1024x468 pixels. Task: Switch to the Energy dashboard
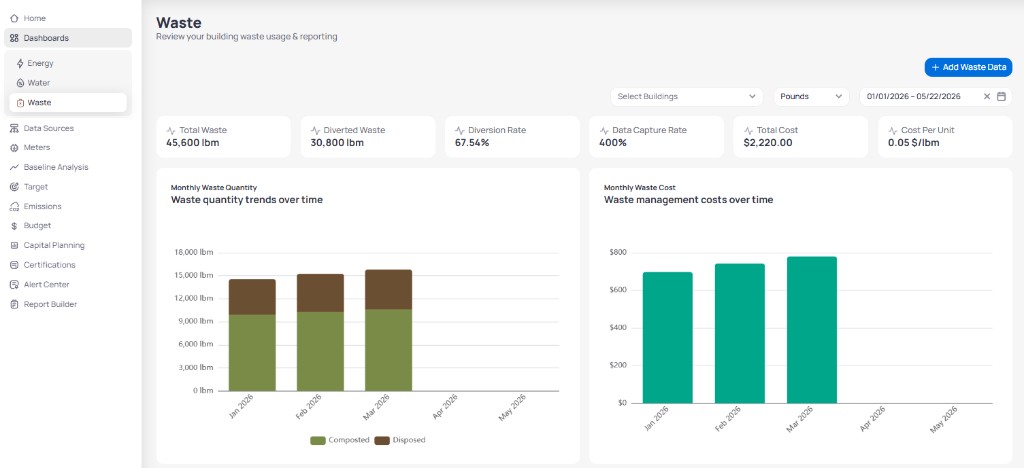coord(68,63)
